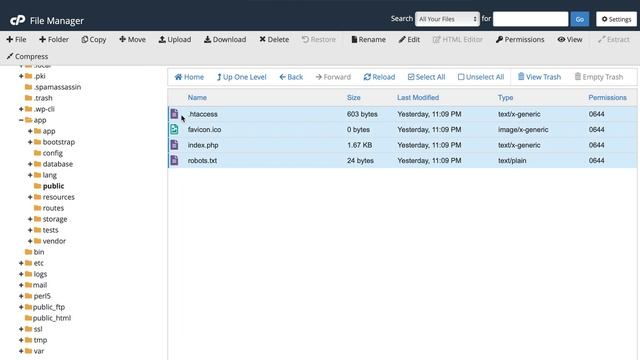Image resolution: width=640 pixels, height=360 pixels.
Task: Select the index.php file name
Action: [x=203, y=145]
